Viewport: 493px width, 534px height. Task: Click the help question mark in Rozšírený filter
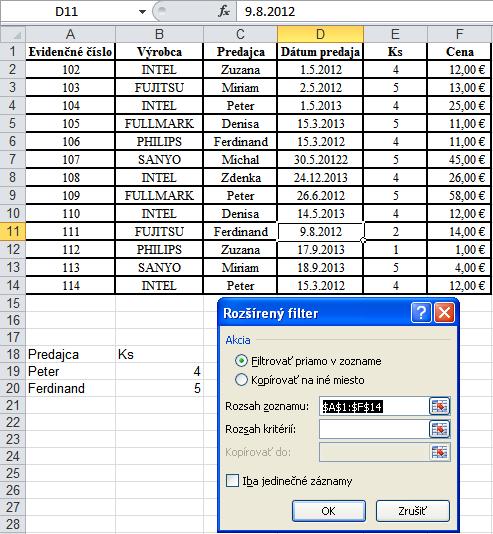pyautogui.click(x=421, y=312)
